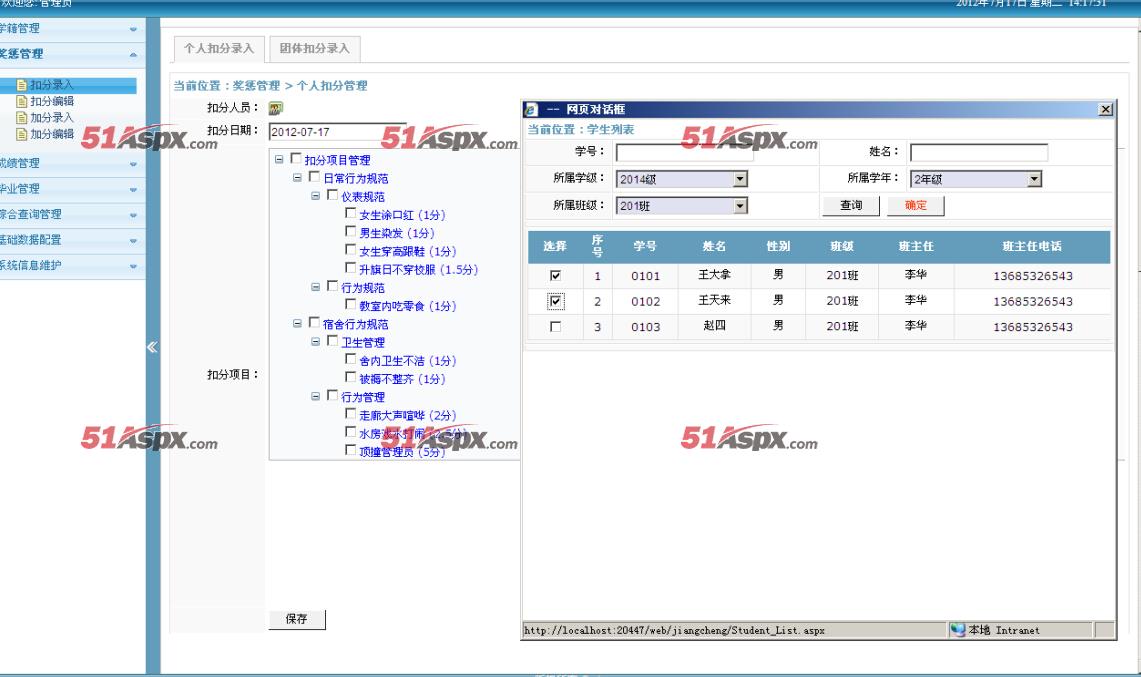Collapse the sidebar with the double-arrow icon
The image size is (1141, 677).
tap(153, 348)
